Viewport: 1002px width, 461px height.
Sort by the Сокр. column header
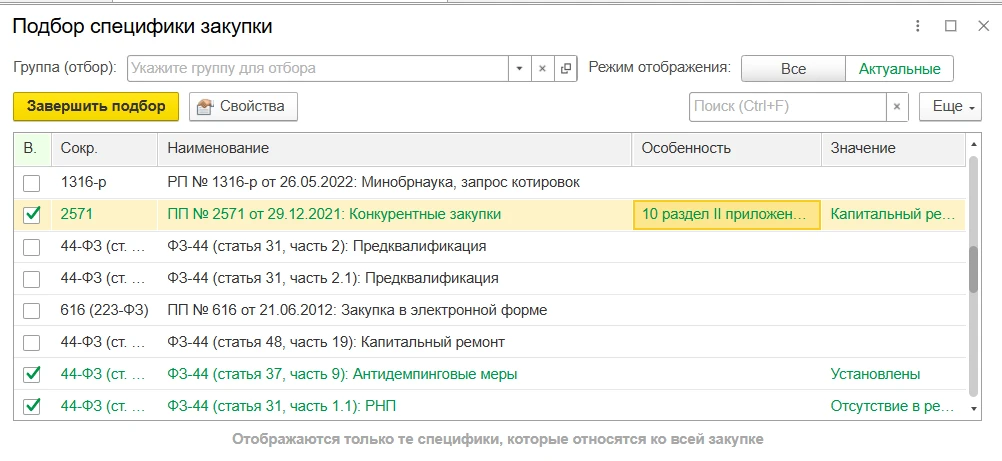coord(105,148)
